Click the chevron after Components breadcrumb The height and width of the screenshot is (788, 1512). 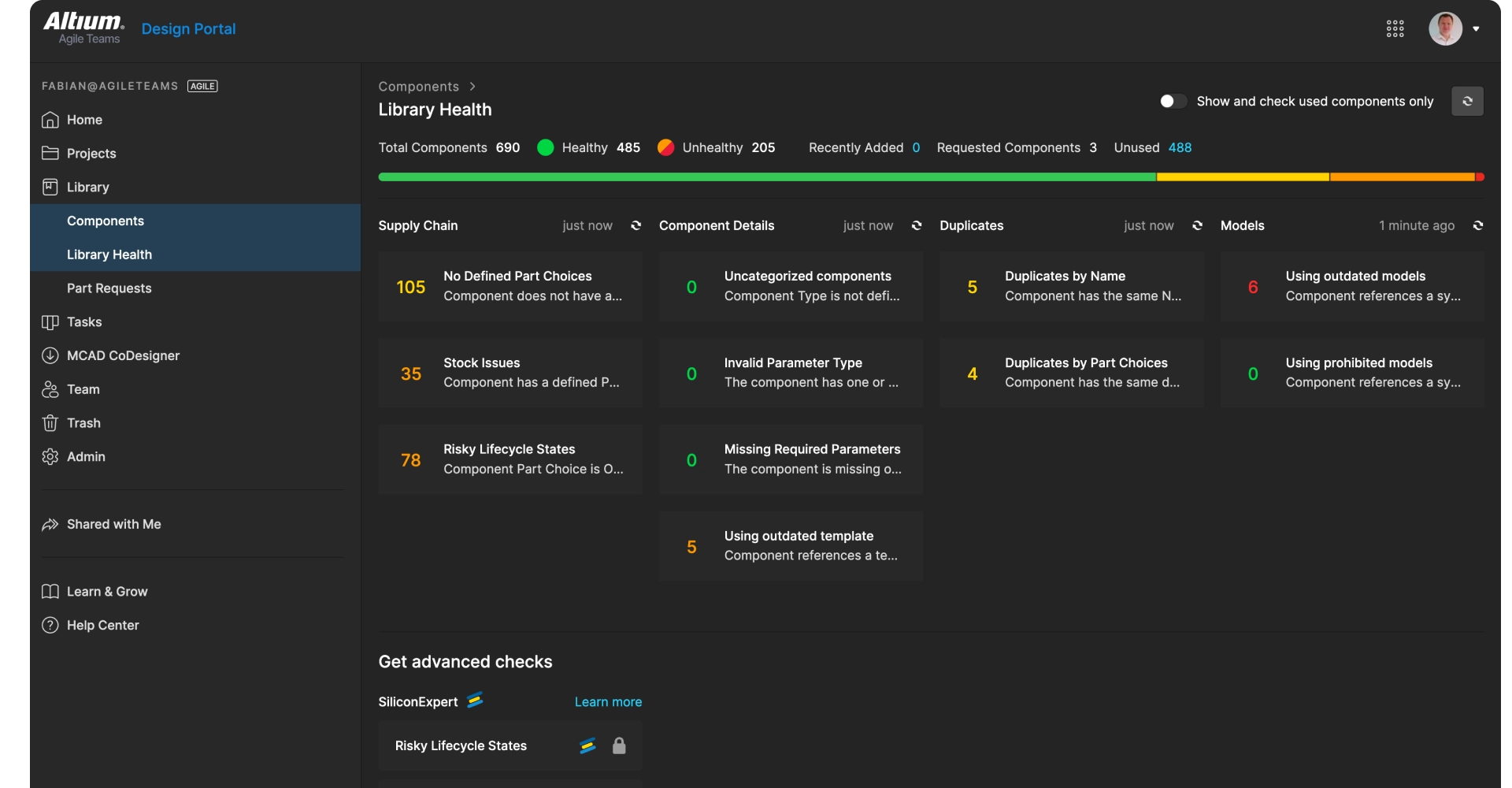point(472,87)
